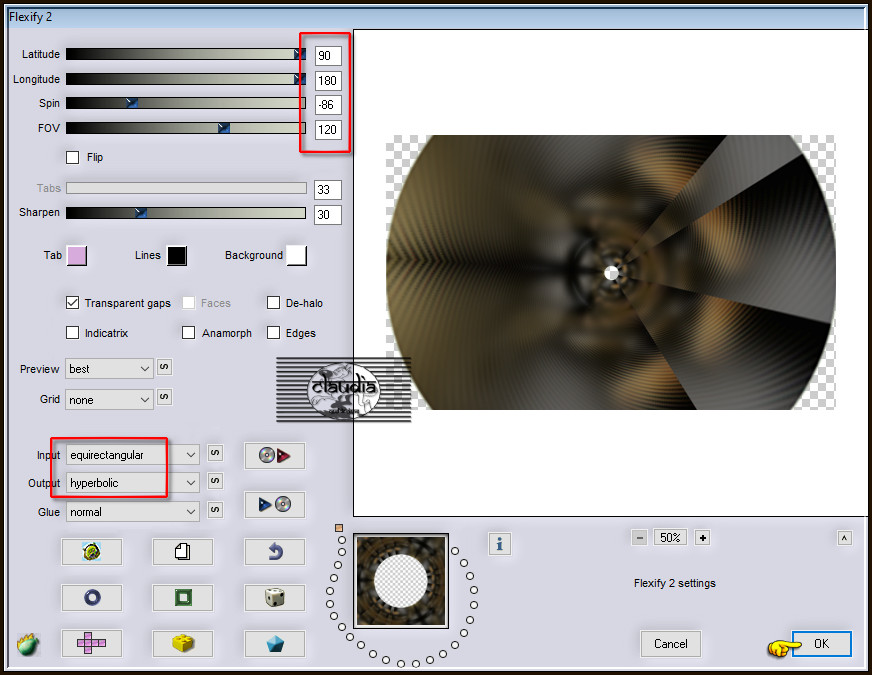Click the source image thumbnail
Image resolution: width=872 pixels, height=675 pixels.
click(x=401, y=581)
